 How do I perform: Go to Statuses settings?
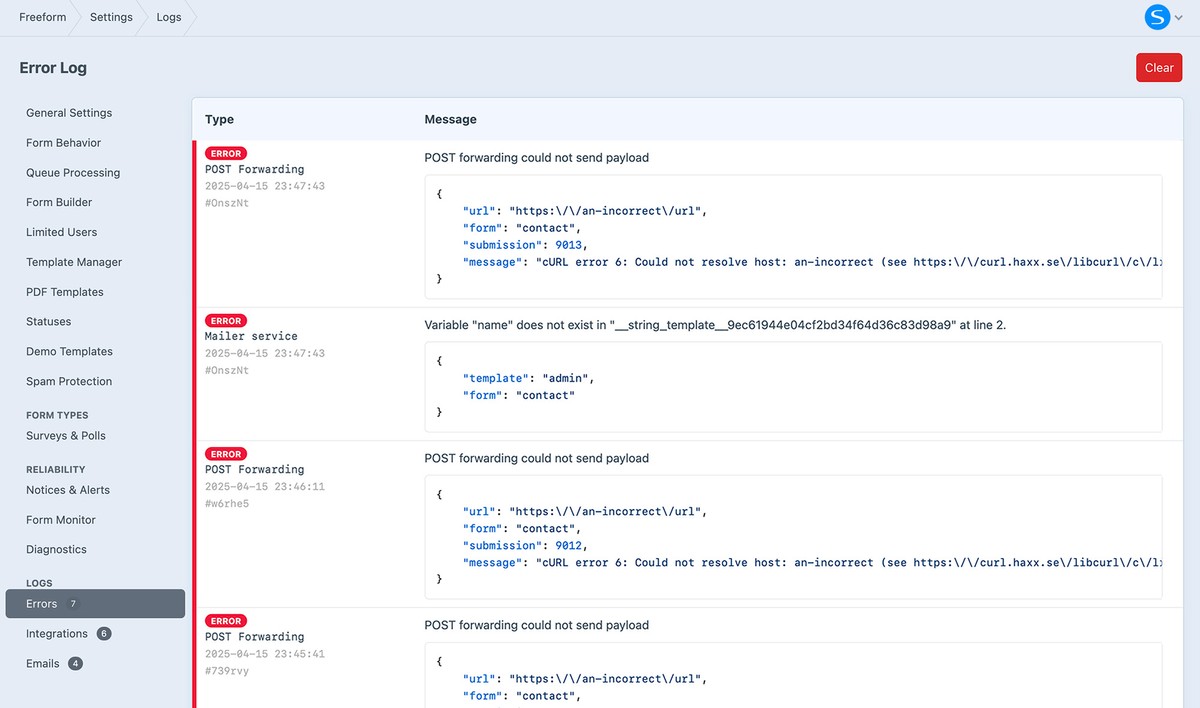(x=49, y=322)
